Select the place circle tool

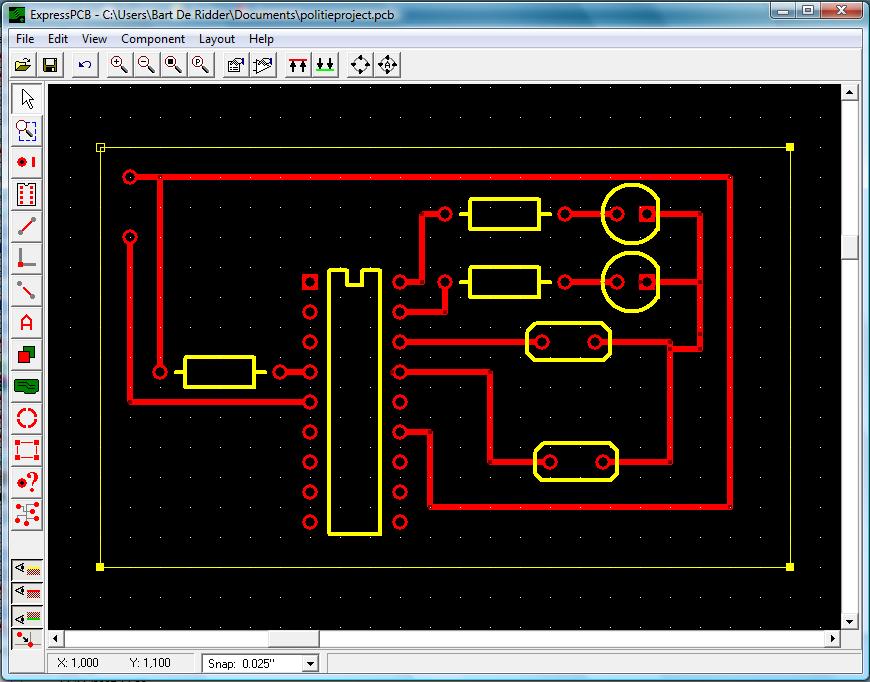coord(27,418)
